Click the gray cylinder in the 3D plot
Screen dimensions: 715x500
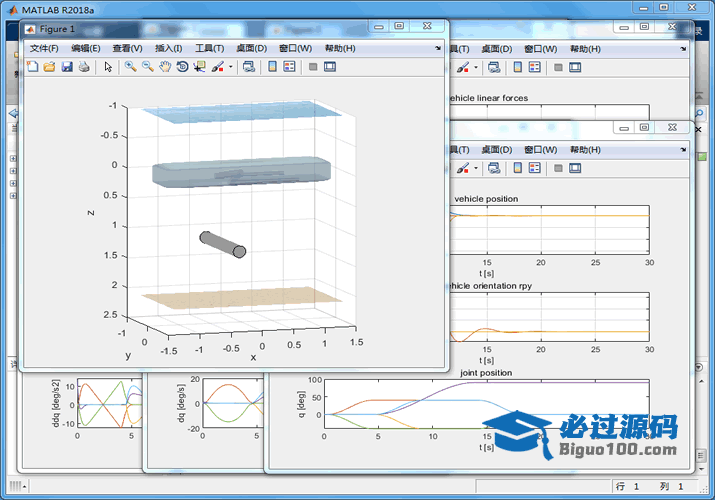coord(223,244)
